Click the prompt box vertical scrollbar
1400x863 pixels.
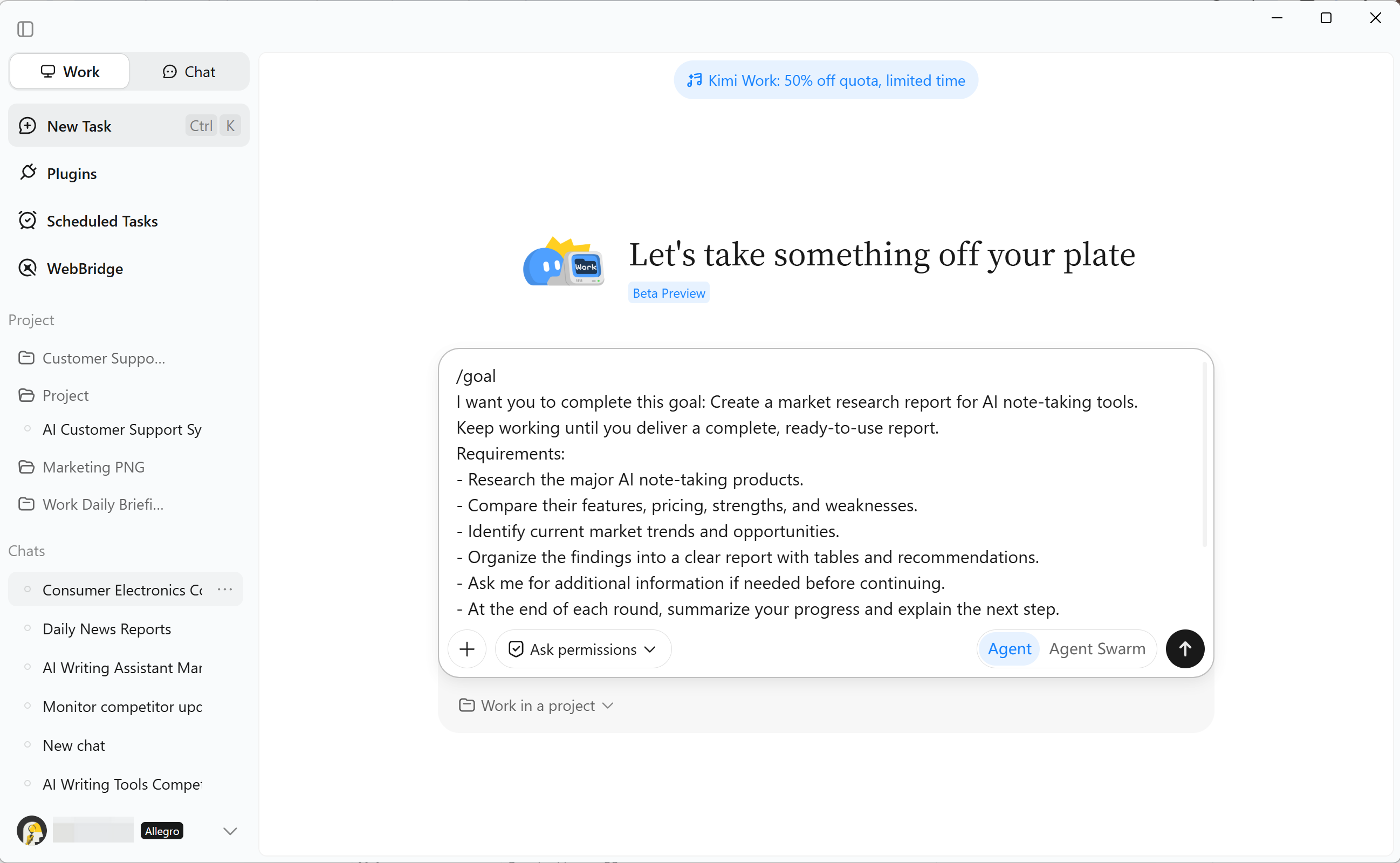(x=1204, y=454)
